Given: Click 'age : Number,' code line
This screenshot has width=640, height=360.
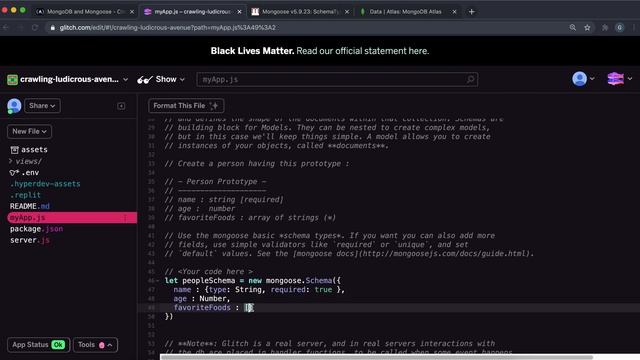Looking at the screenshot, I should click(x=202, y=299).
